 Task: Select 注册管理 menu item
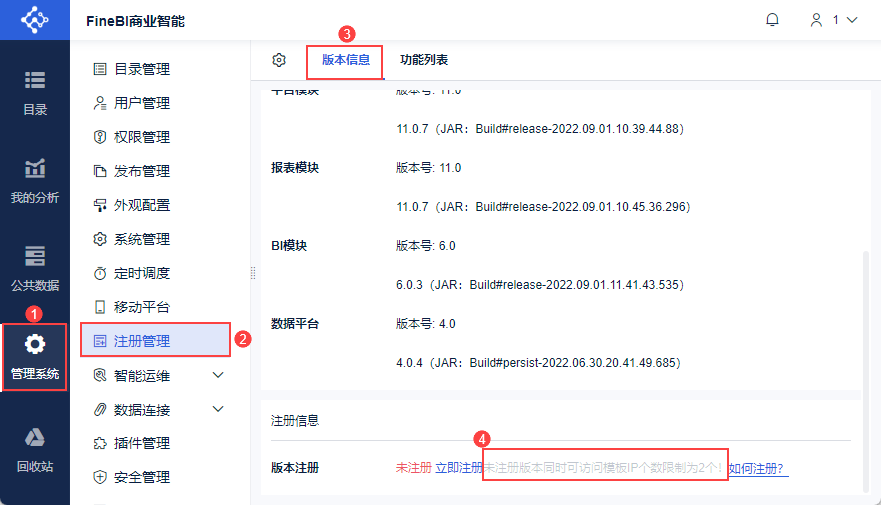click(156, 341)
